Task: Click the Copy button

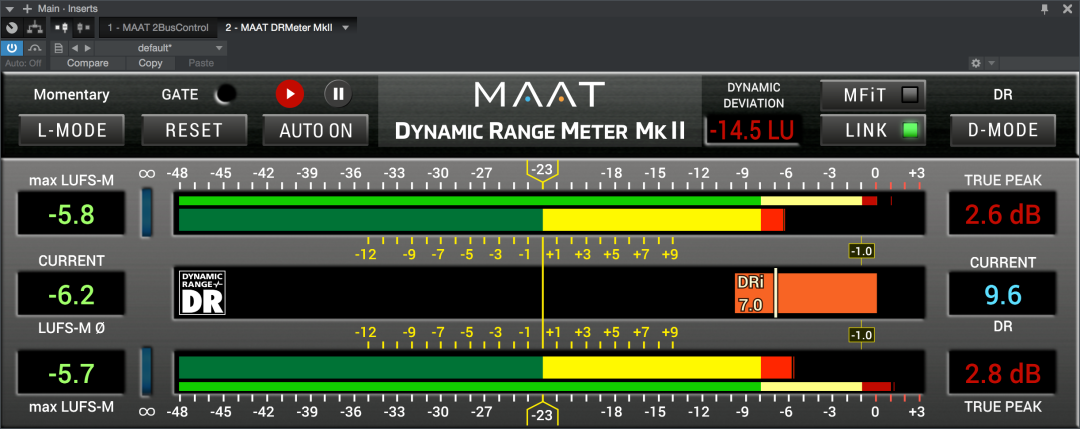Action: point(150,63)
